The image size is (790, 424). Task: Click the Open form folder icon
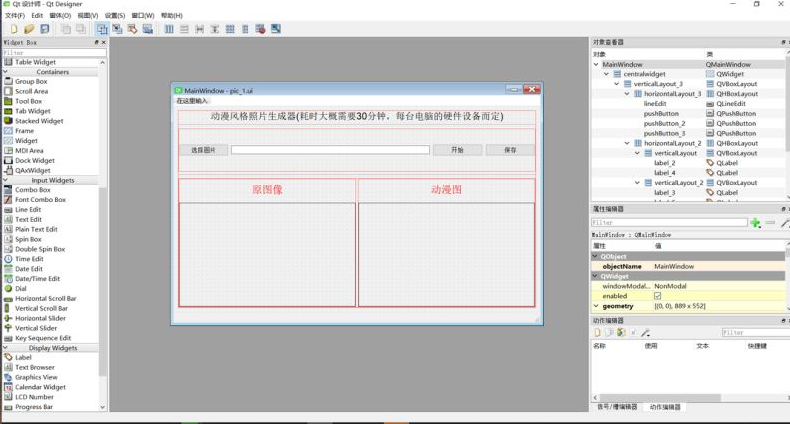[29, 29]
